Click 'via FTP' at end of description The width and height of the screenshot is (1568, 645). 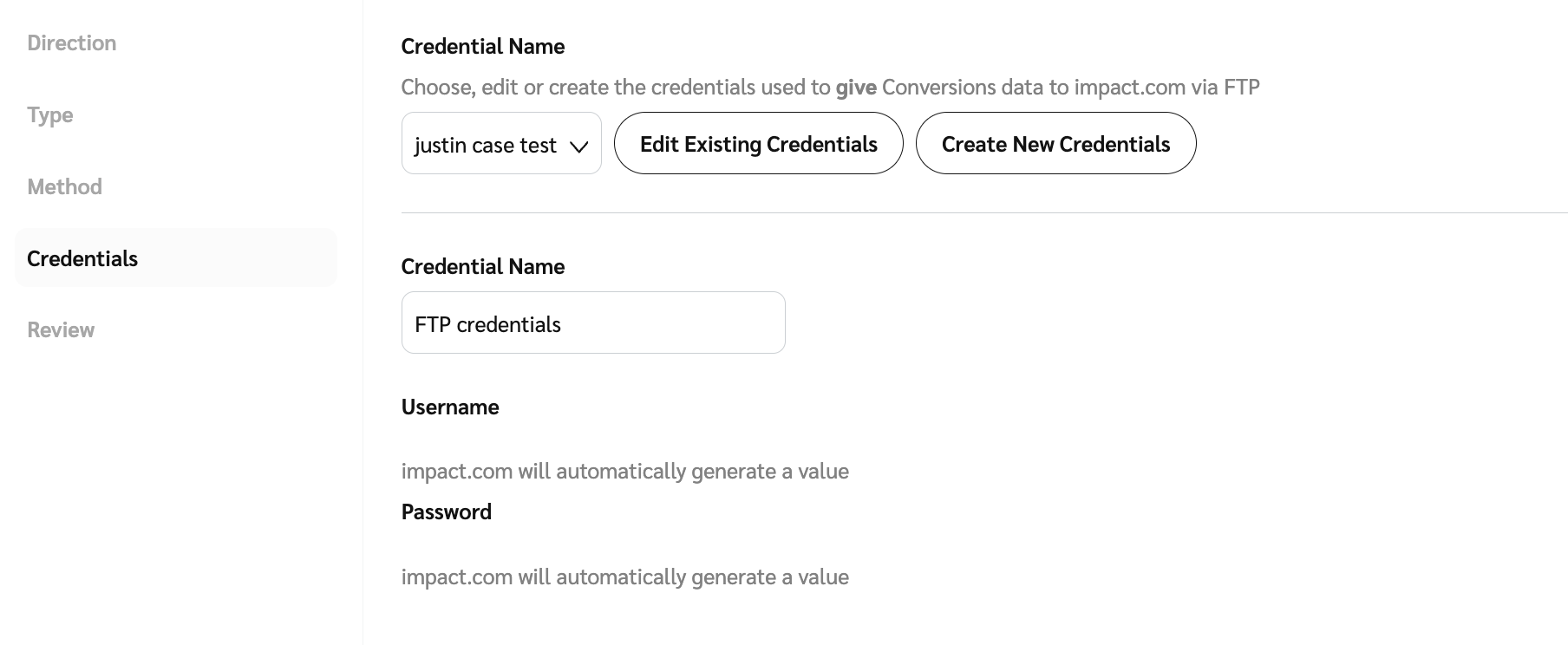pos(1225,88)
